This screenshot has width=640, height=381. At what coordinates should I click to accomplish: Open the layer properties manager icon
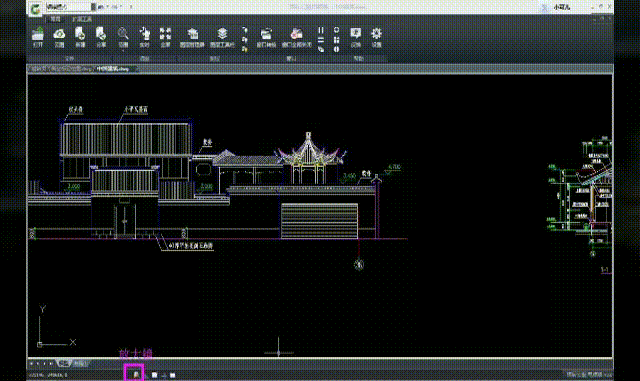coord(193,33)
